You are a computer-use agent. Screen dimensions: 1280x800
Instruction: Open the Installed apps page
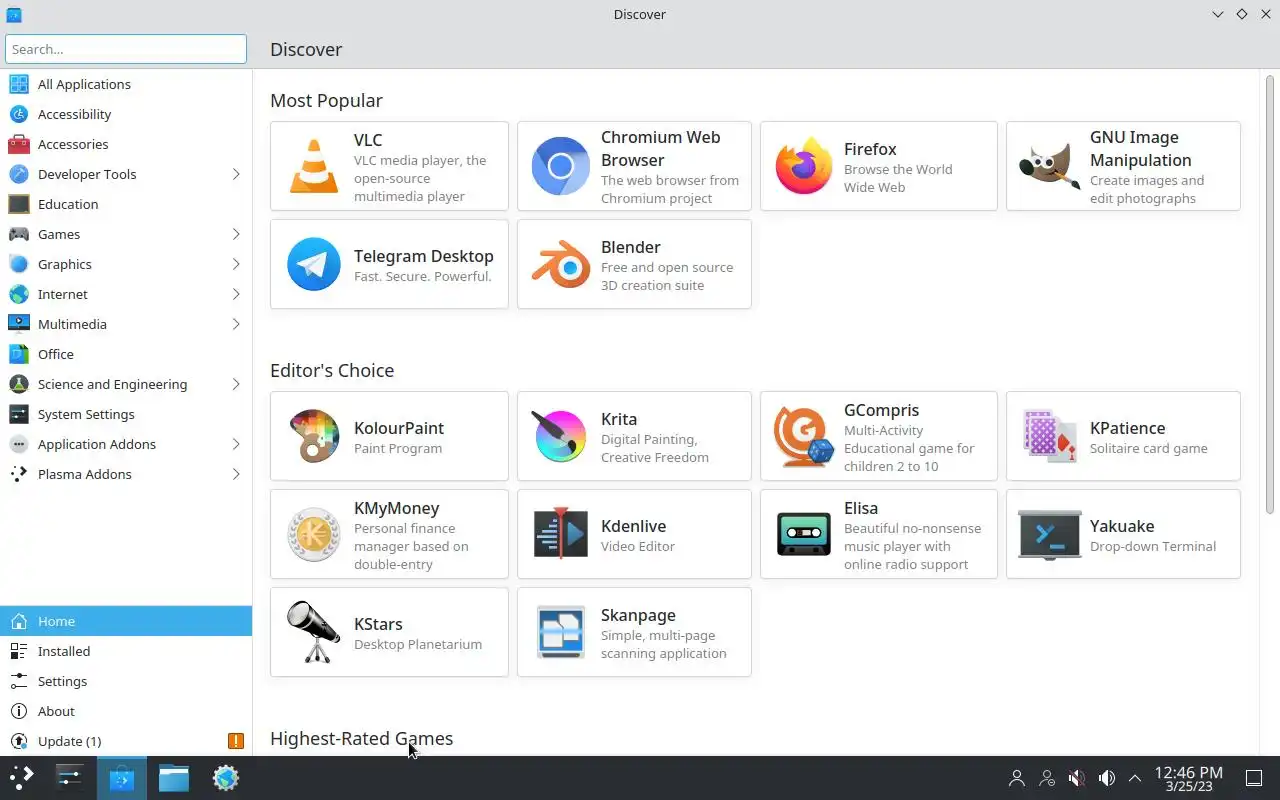[x=126, y=651]
